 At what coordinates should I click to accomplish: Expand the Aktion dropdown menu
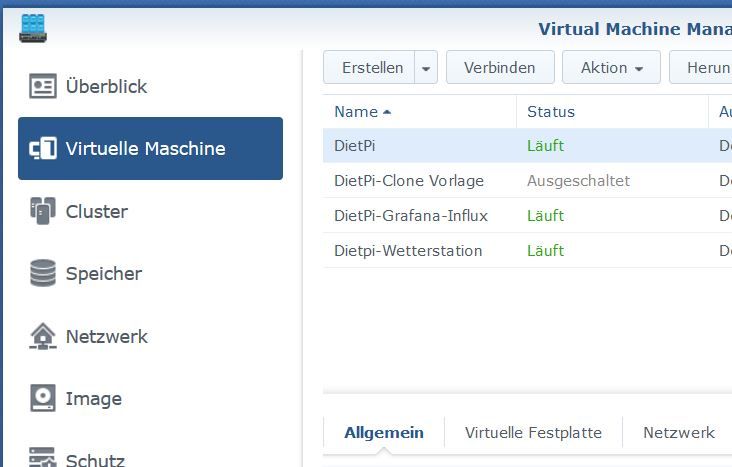pos(611,68)
